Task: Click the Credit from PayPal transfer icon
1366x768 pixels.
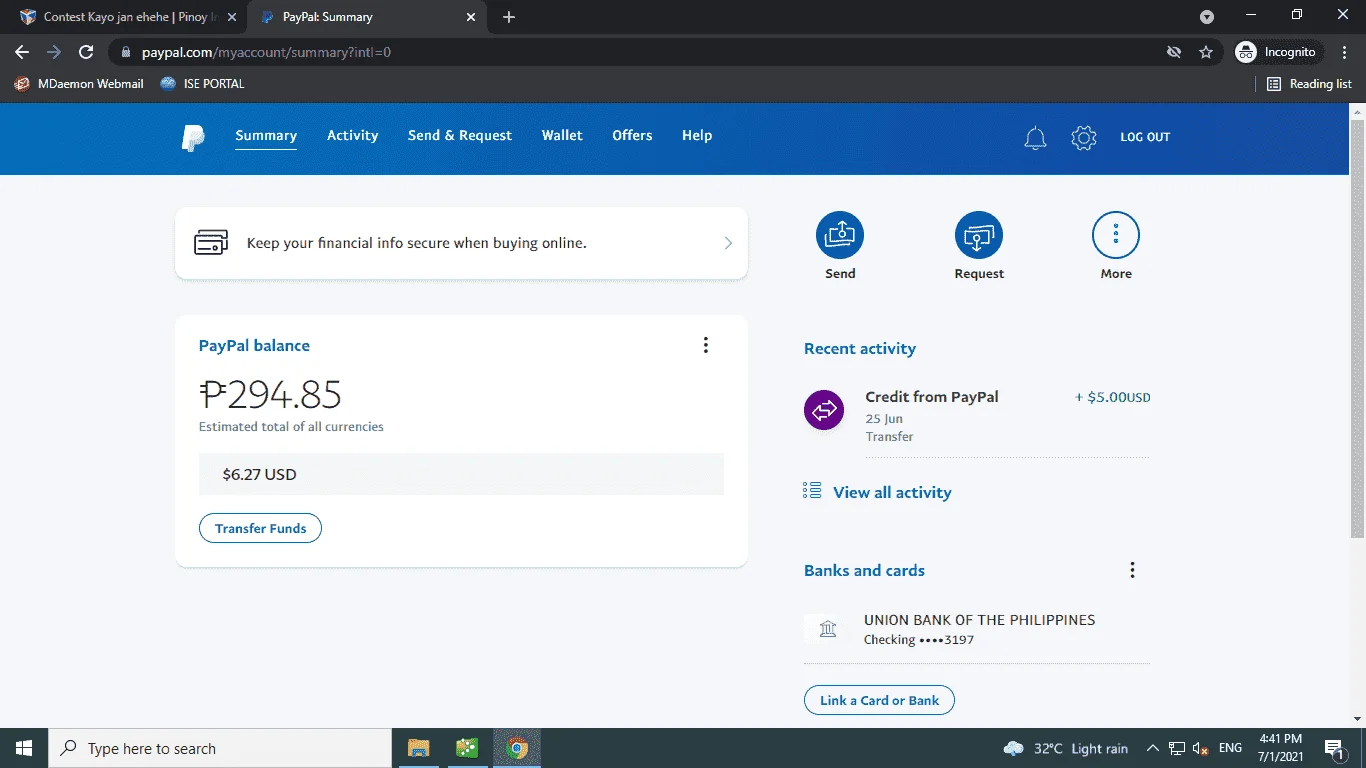Action: pyautogui.click(x=824, y=410)
